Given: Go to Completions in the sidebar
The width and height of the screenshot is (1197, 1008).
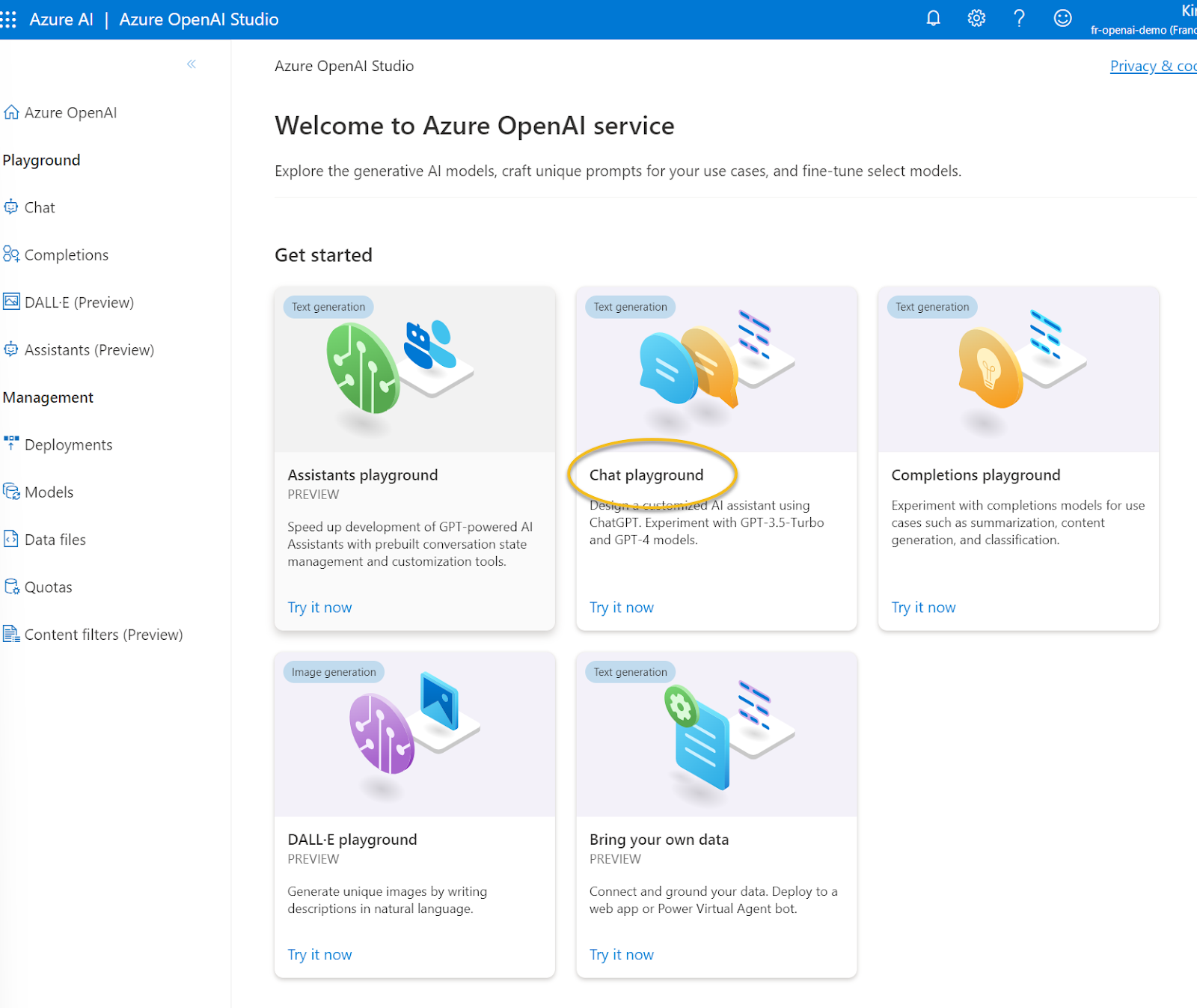Looking at the screenshot, I should pyautogui.click(x=67, y=255).
